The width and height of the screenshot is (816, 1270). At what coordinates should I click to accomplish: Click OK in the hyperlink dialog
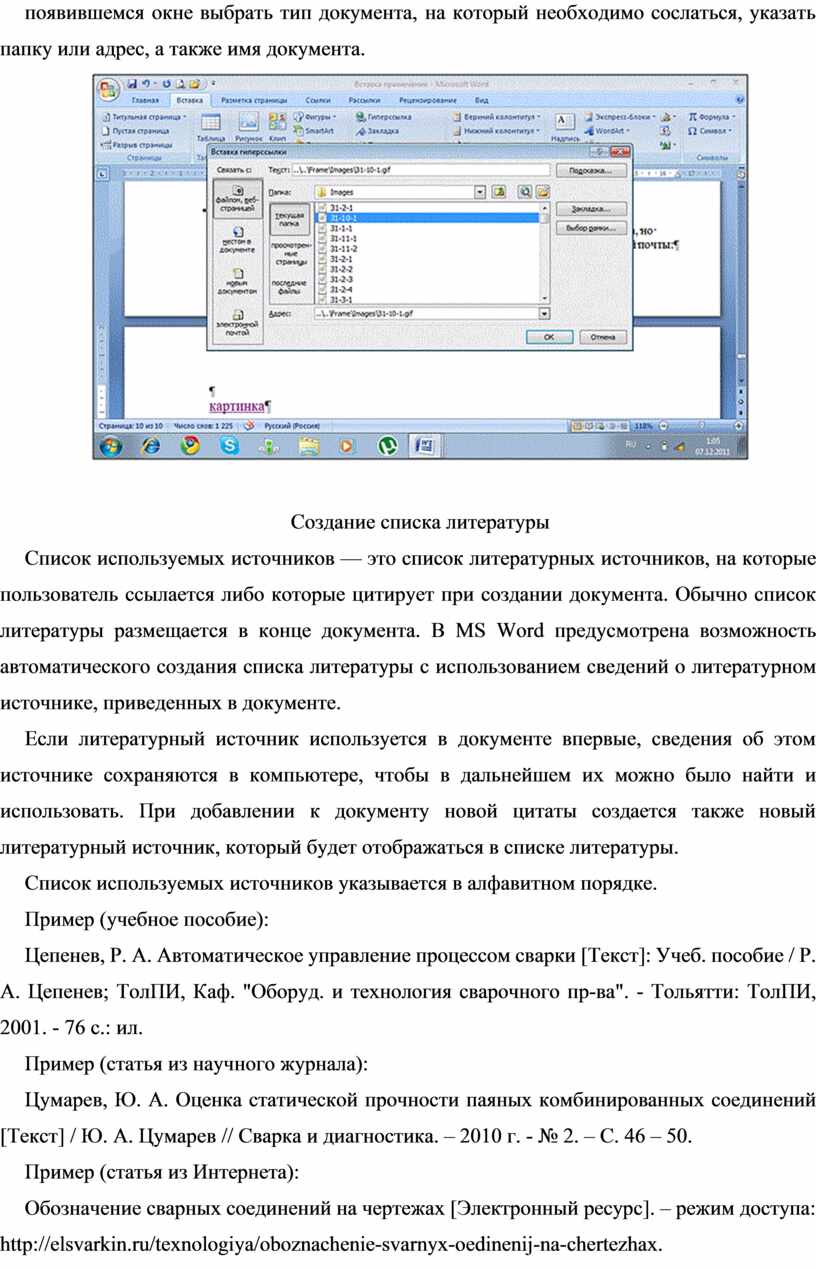[x=549, y=338]
